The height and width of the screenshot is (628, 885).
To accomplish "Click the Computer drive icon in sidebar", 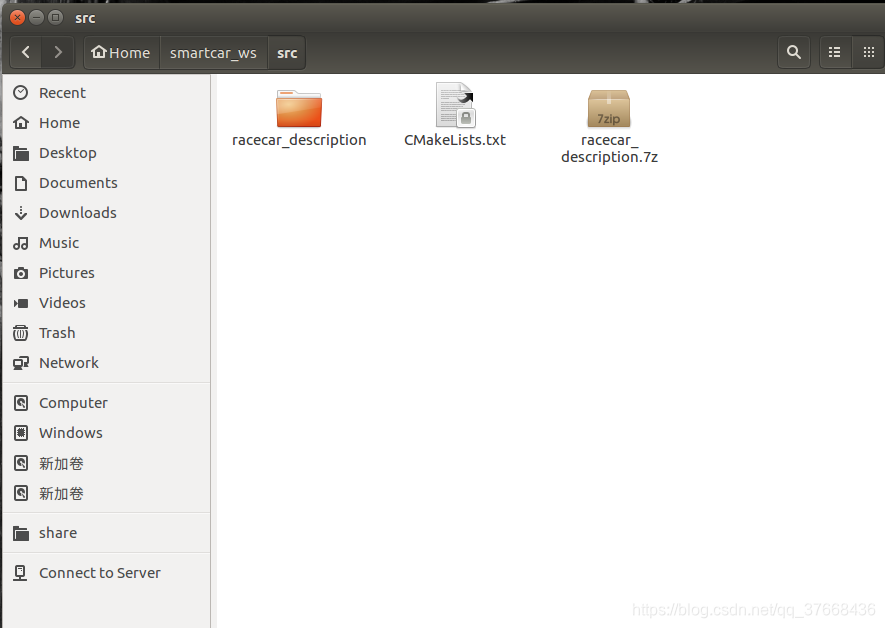I will tap(21, 403).
